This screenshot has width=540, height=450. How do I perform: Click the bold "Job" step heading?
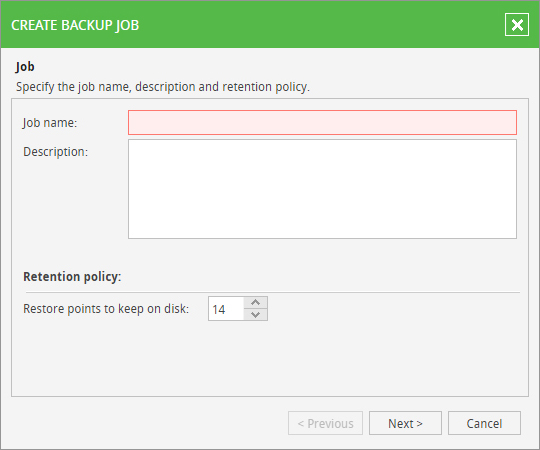[x=25, y=66]
